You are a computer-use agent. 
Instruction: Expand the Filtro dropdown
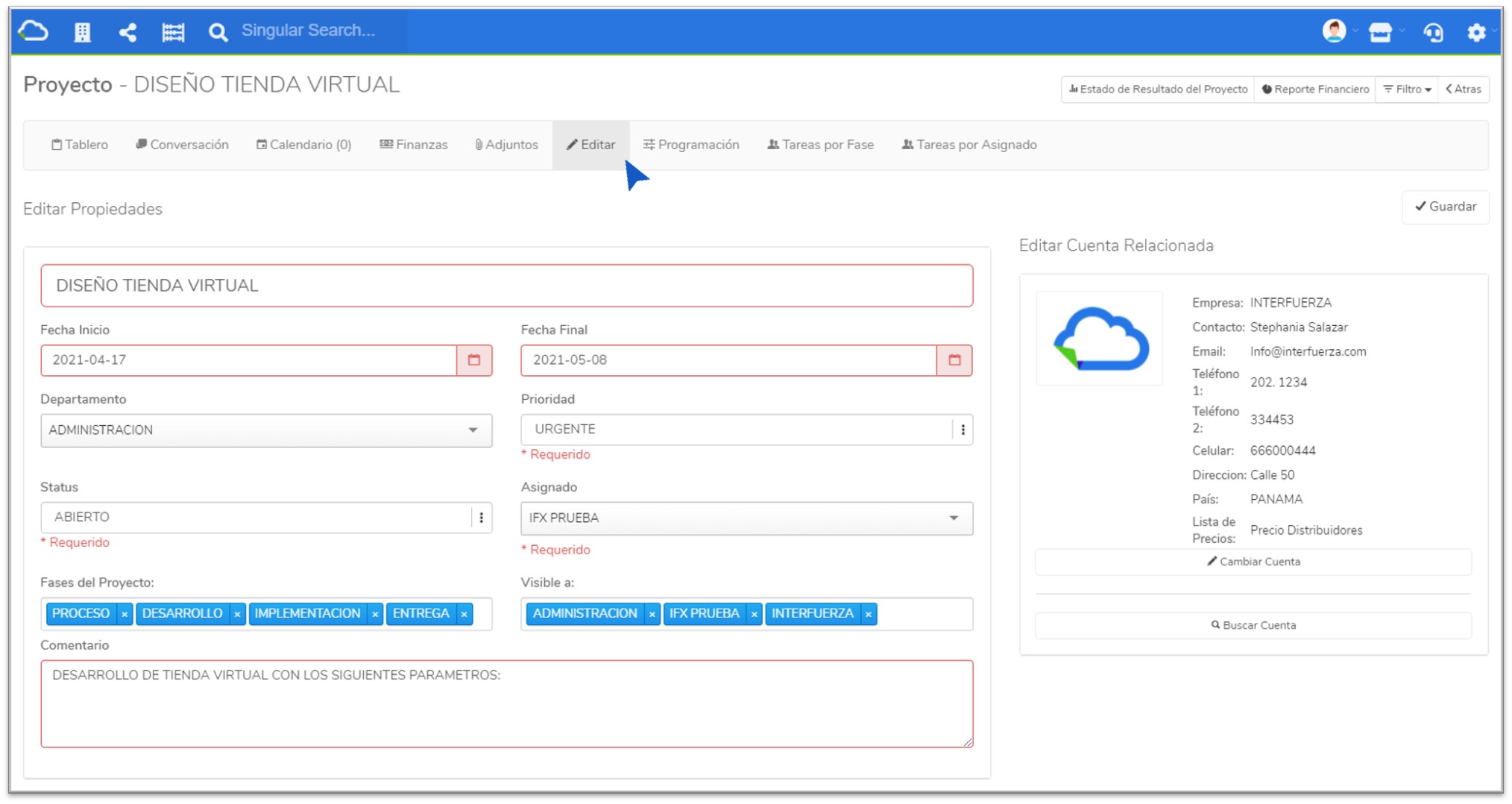point(1407,89)
